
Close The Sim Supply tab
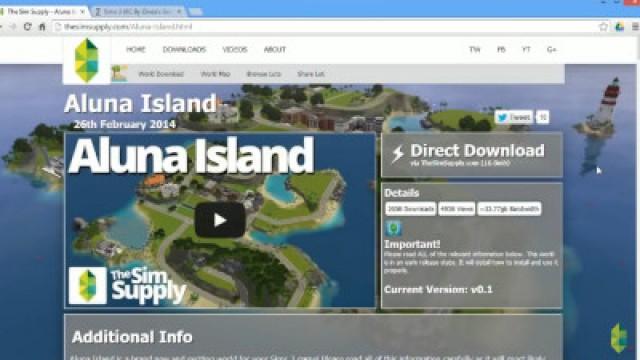click(82, 12)
